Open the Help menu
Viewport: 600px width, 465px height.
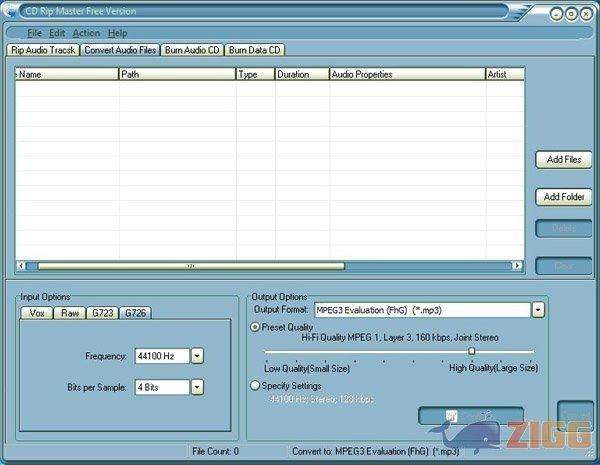[117, 33]
